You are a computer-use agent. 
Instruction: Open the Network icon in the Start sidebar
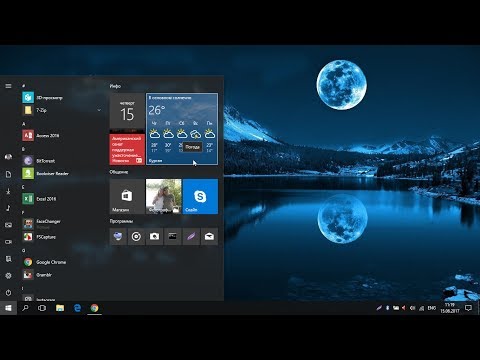point(8,259)
